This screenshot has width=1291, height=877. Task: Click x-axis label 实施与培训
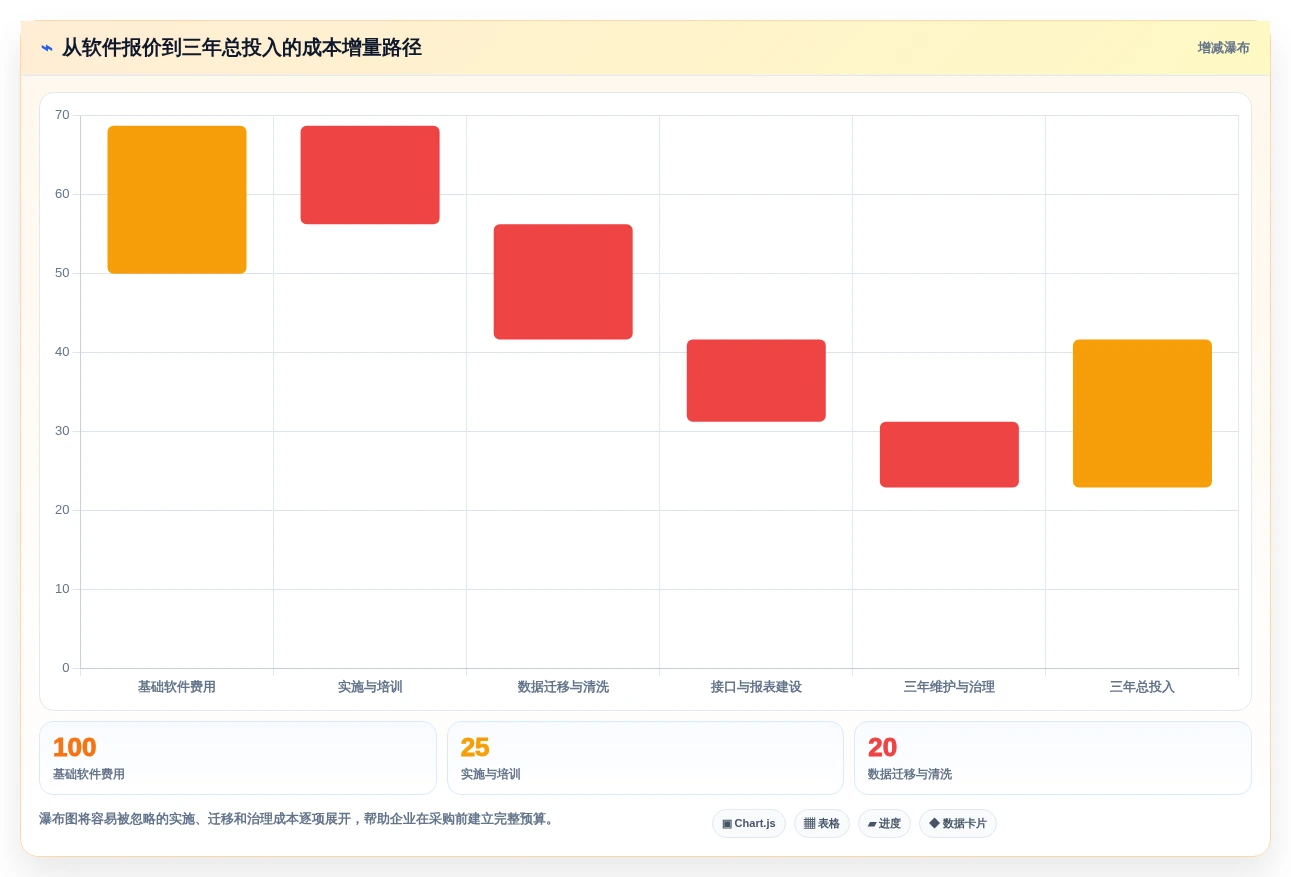pos(370,687)
